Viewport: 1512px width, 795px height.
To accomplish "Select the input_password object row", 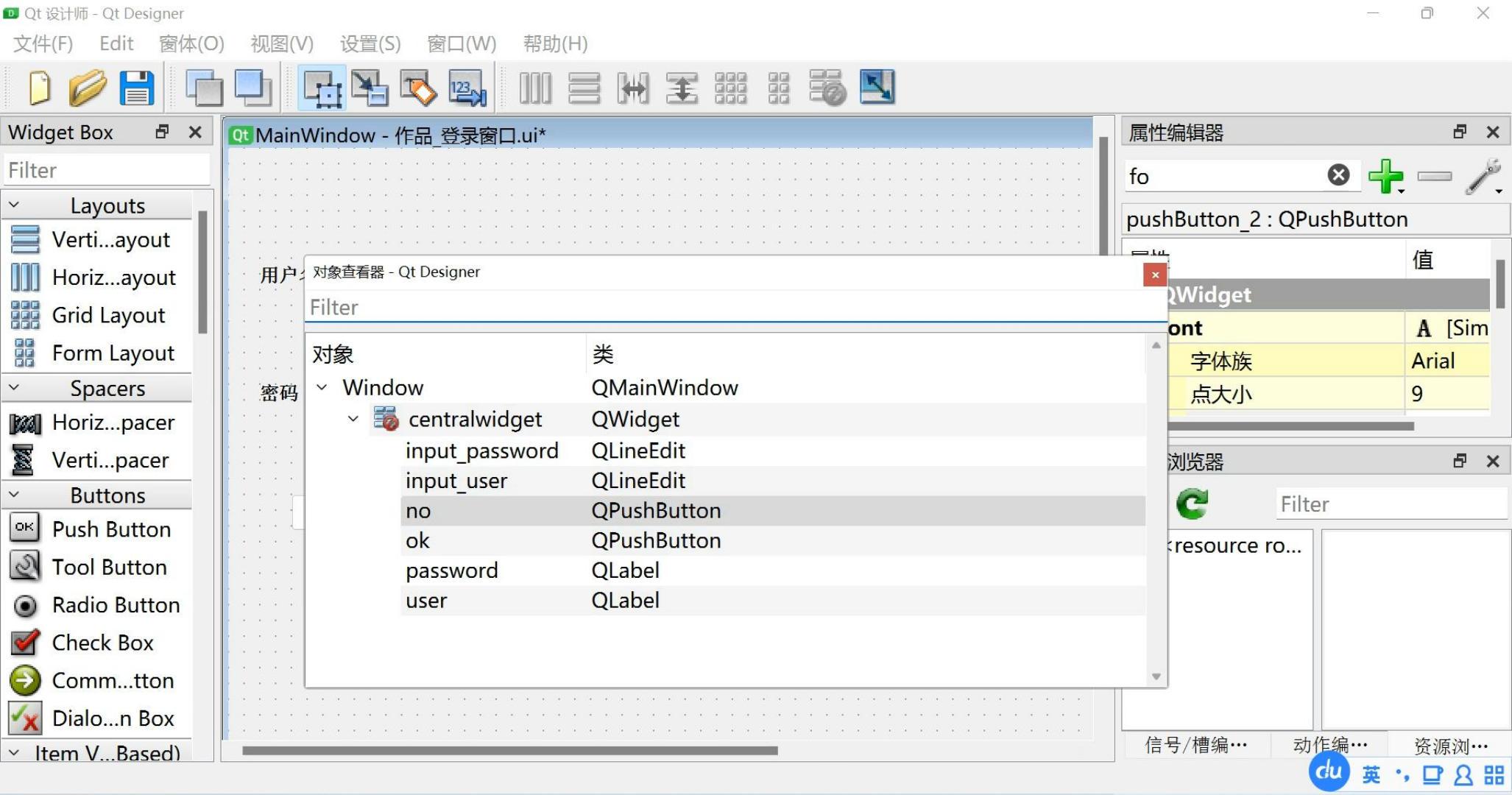I will click(482, 451).
